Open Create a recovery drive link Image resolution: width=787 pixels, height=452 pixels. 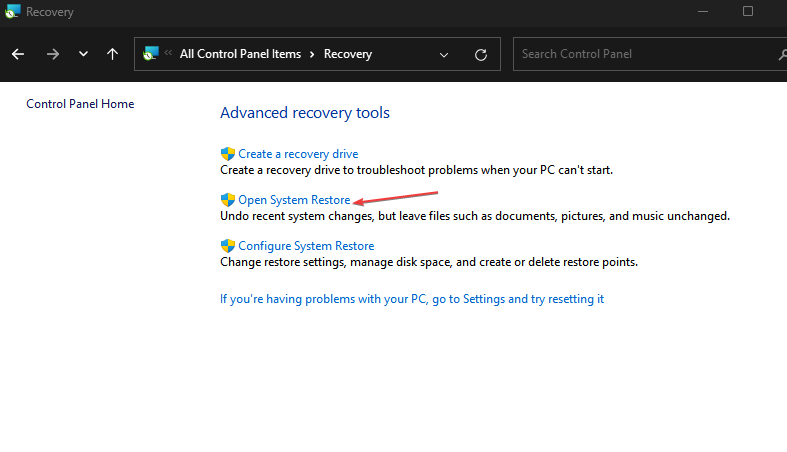pos(298,154)
